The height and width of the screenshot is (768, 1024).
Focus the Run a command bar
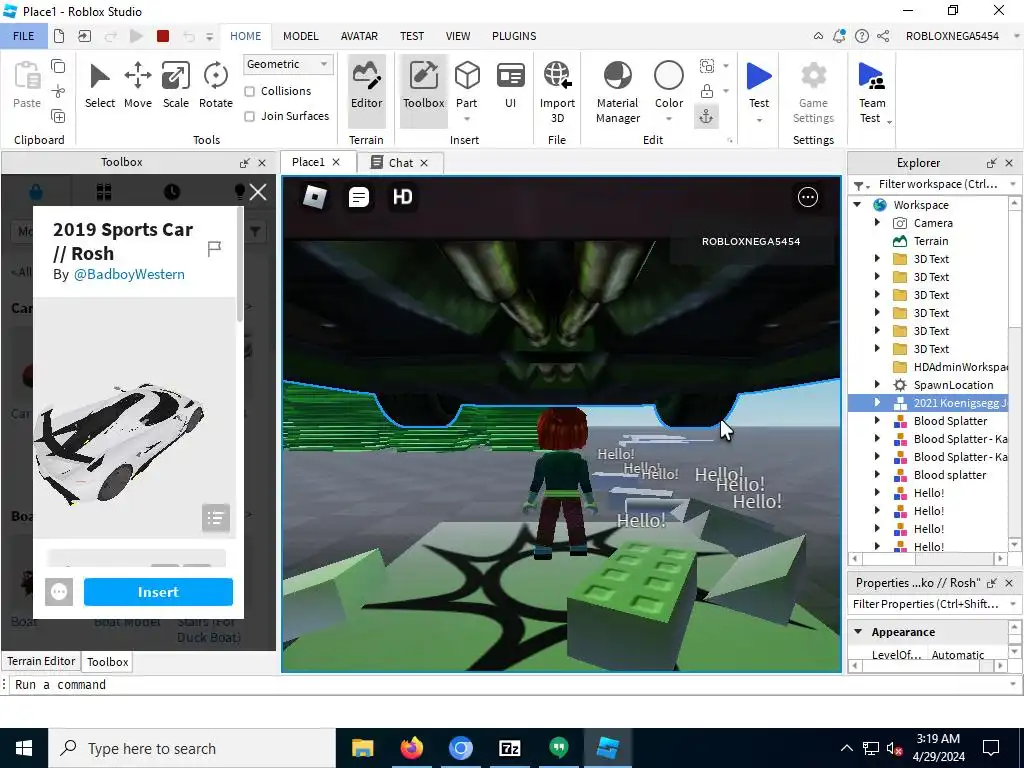pos(509,684)
